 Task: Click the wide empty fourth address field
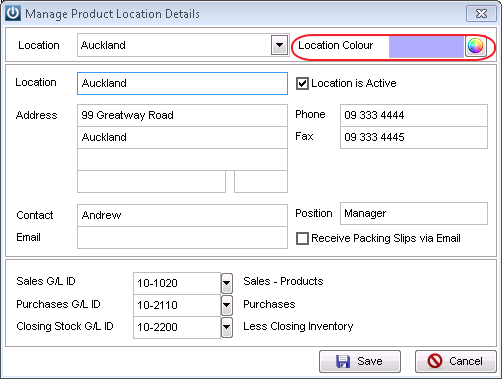click(x=151, y=182)
